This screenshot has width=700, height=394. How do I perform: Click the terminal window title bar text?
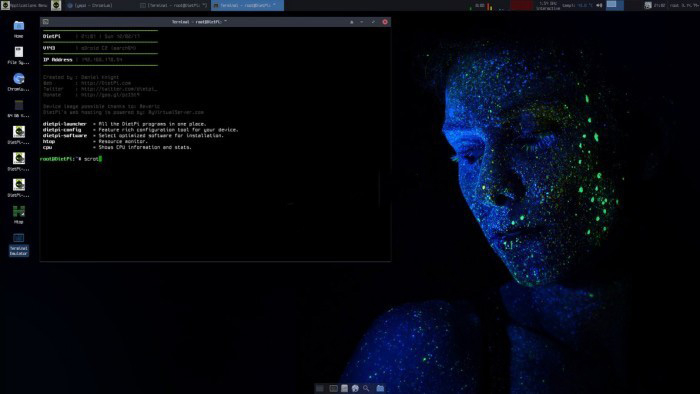[199, 21]
